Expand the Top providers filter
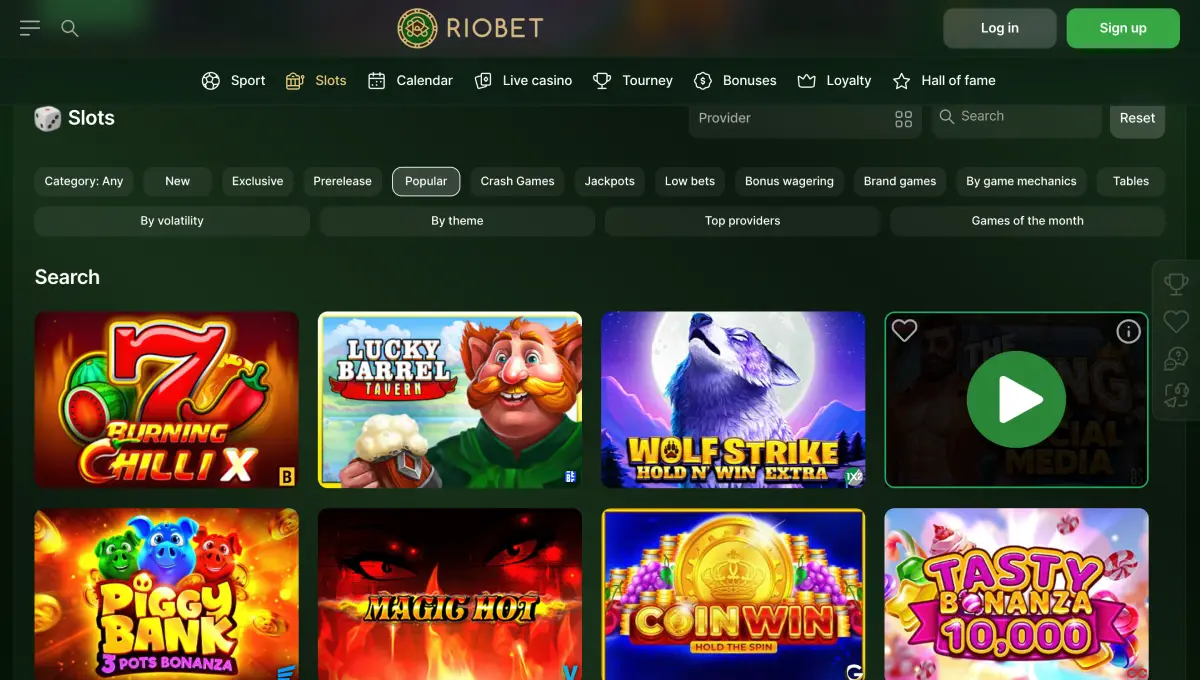Viewport: 1200px width, 680px height. pyautogui.click(x=742, y=221)
